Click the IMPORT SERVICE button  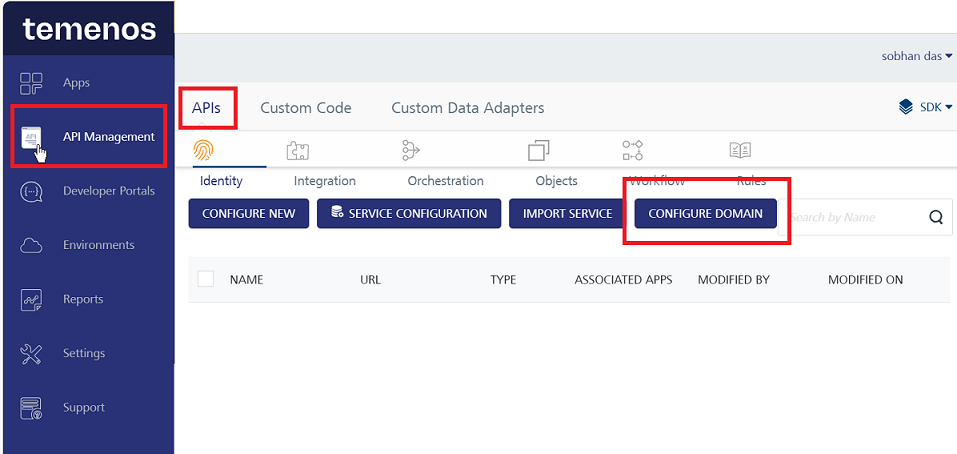[x=568, y=214]
